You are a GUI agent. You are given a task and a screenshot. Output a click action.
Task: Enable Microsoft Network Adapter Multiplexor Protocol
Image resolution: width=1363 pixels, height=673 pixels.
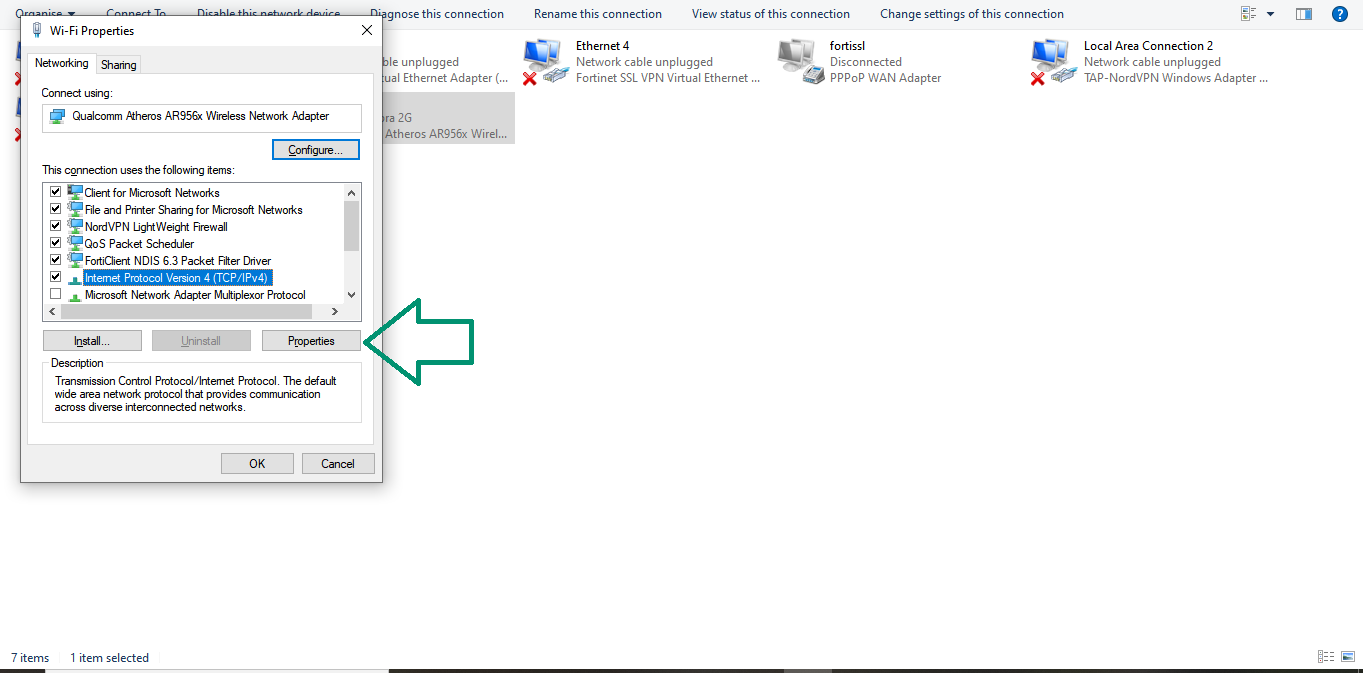(x=56, y=294)
